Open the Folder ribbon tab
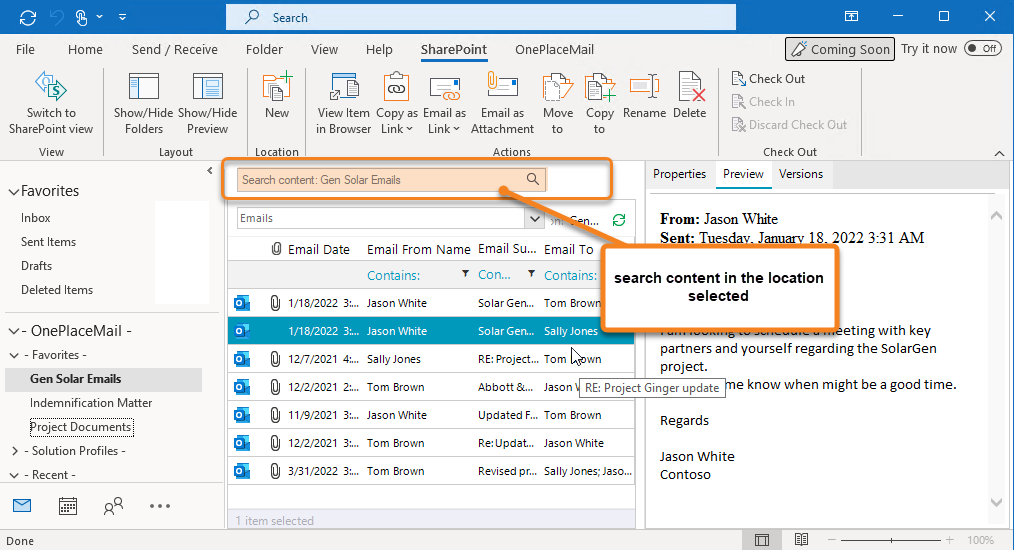Viewport: 1014px width, 550px height. tap(264, 49)
